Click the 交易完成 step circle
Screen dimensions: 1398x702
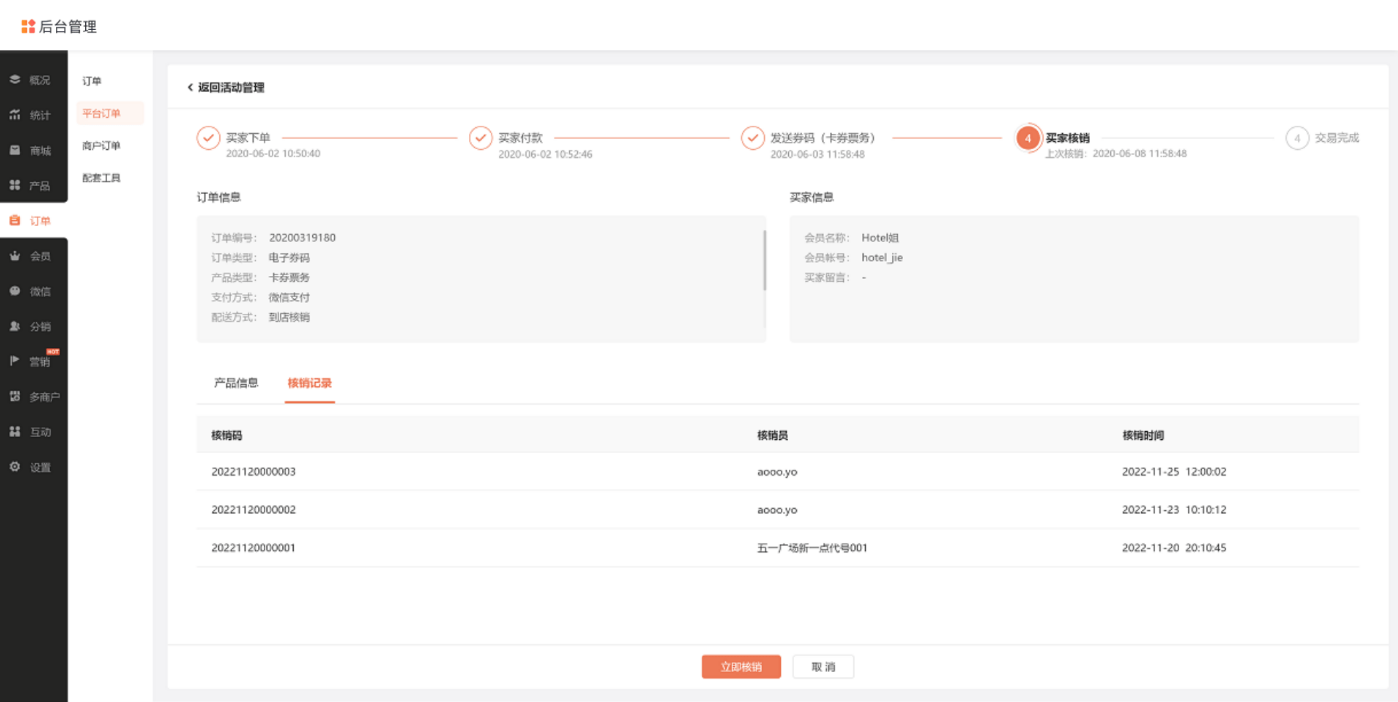[x=1297, y=138]
